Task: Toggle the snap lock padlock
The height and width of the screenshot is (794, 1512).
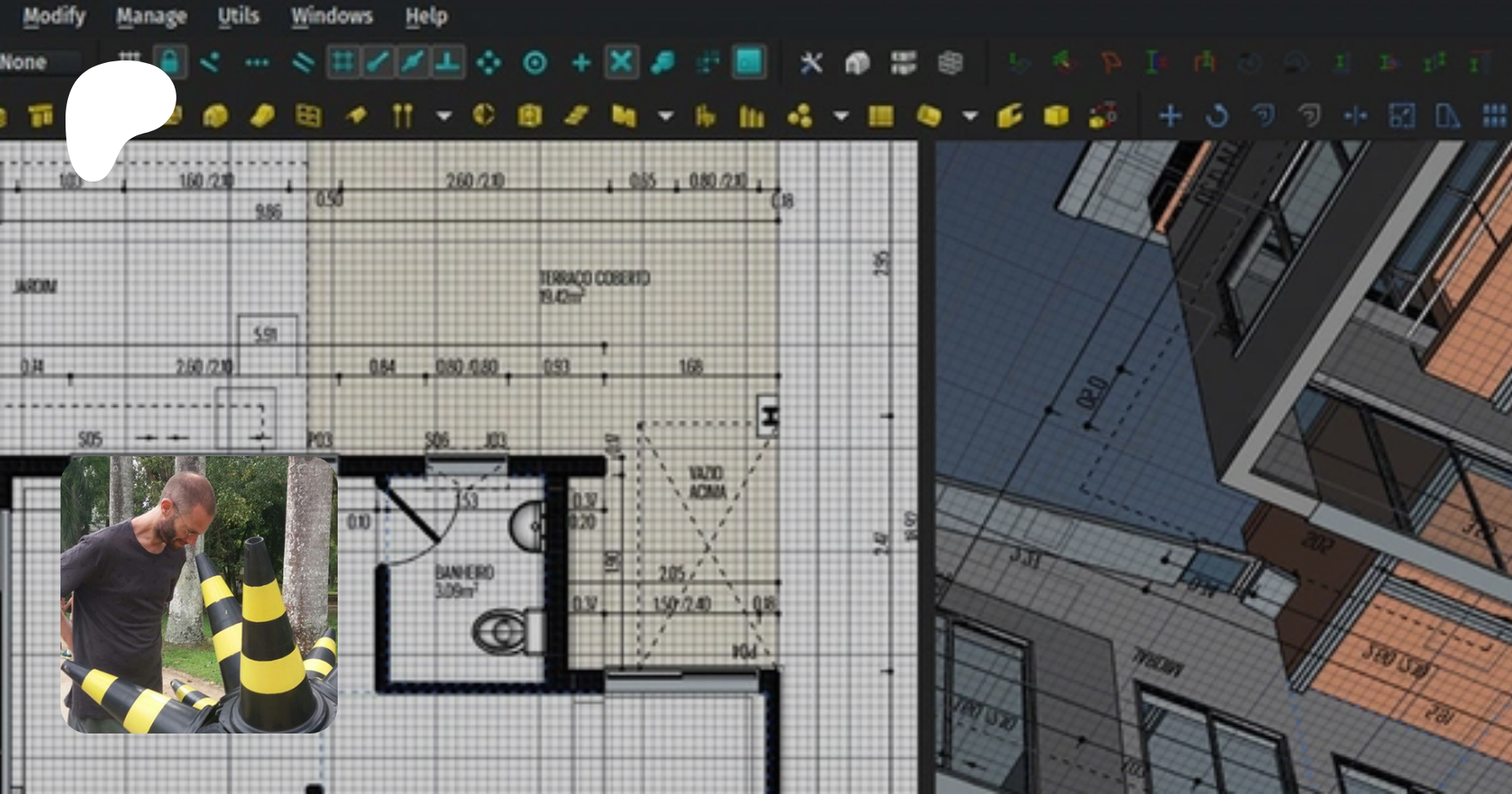Action: click(x=170, y=62)
